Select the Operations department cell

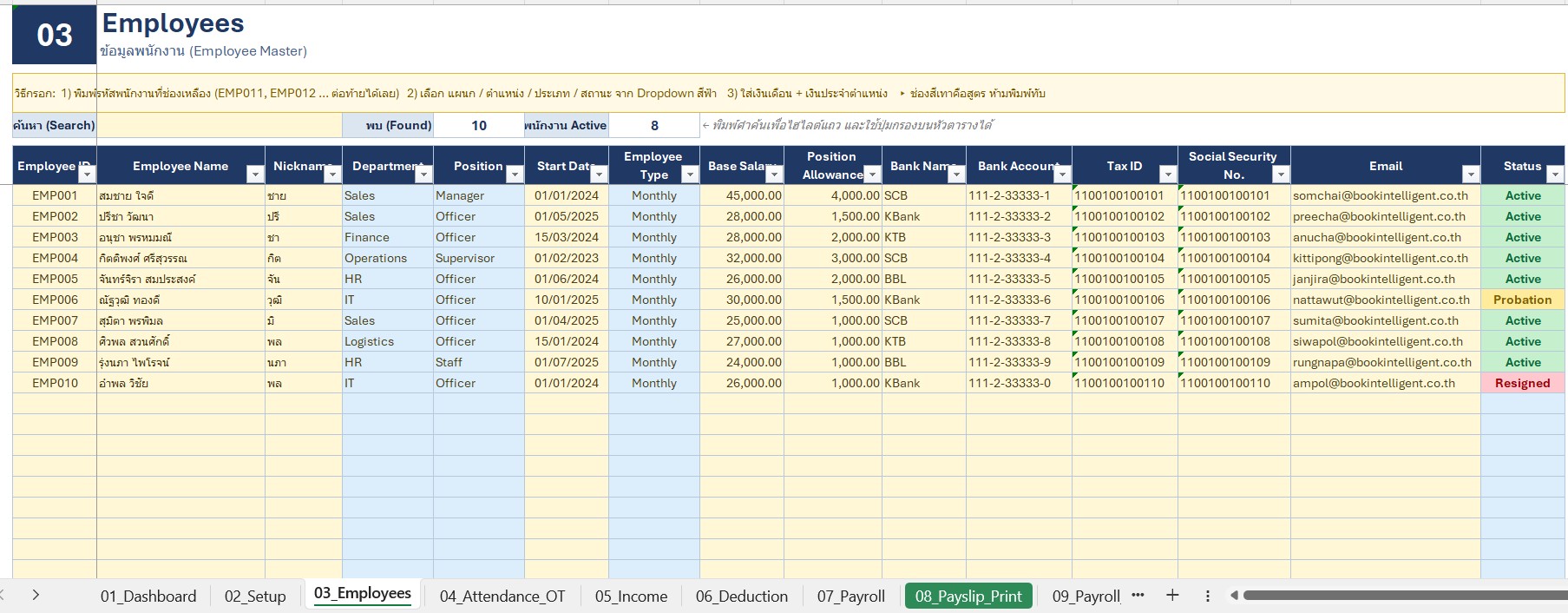click(x=388, y=258)
